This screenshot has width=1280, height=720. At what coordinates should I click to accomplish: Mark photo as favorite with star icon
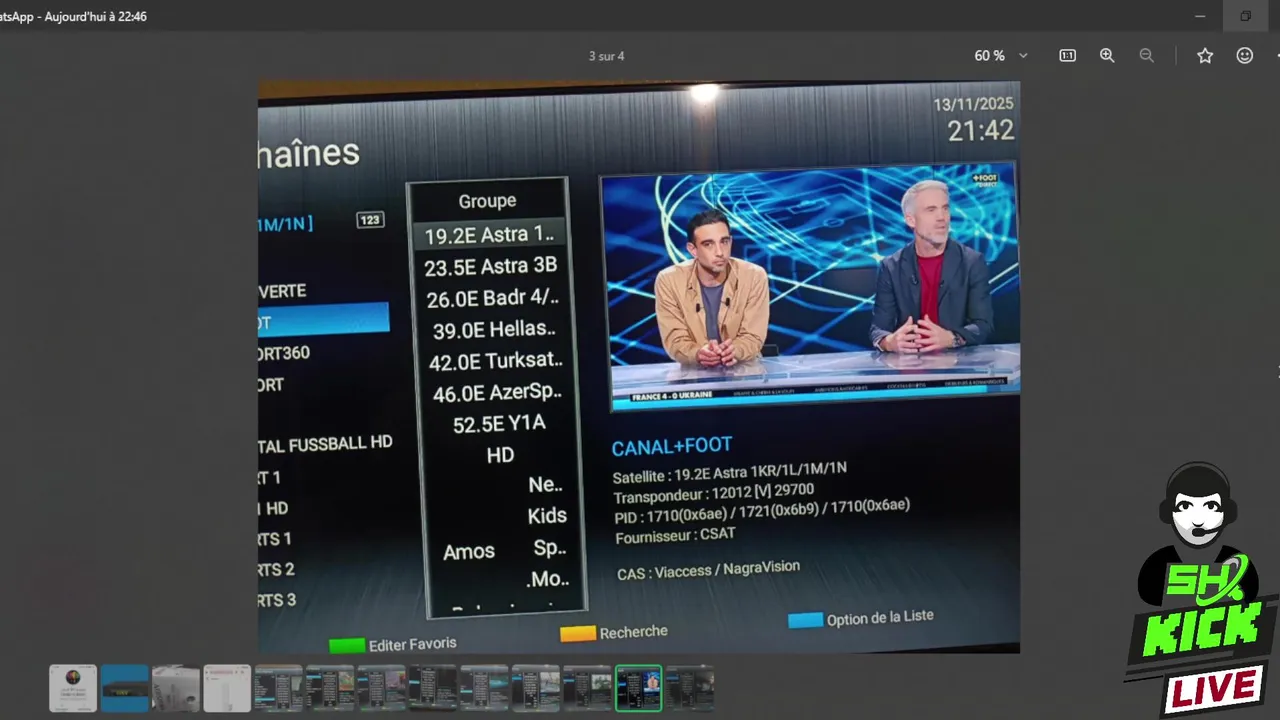click(x=1205, y=56)
